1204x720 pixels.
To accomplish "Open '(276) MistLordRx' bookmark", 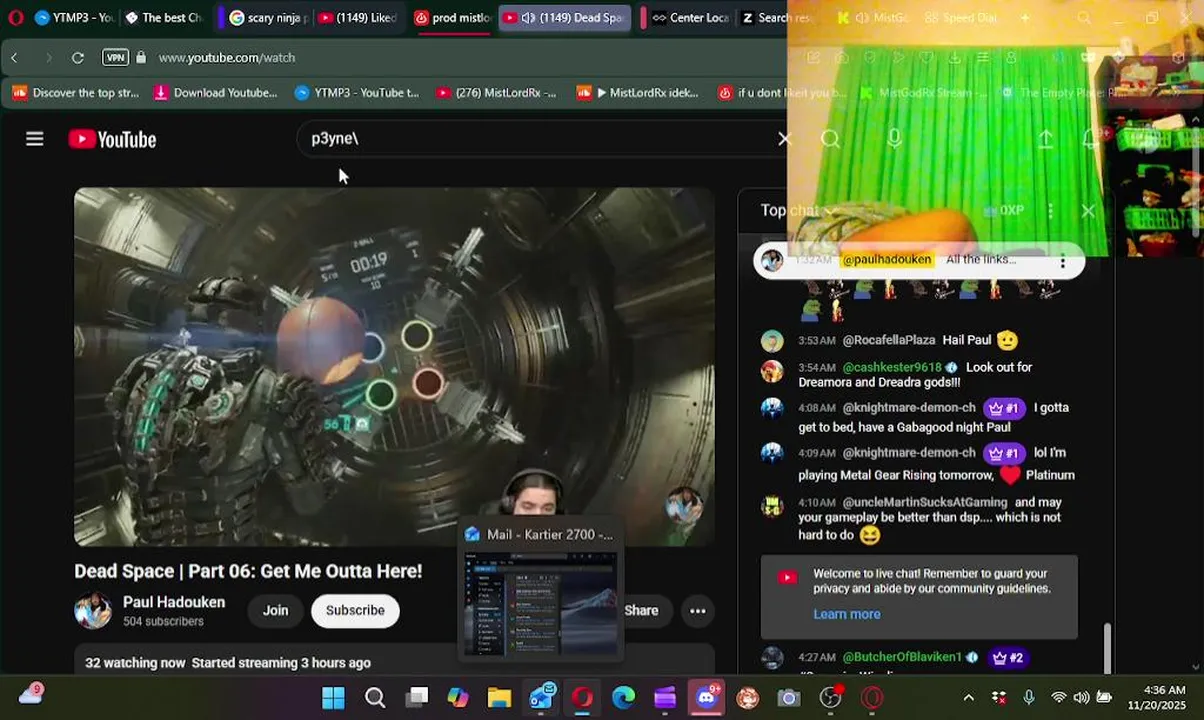I will (496, 93).
